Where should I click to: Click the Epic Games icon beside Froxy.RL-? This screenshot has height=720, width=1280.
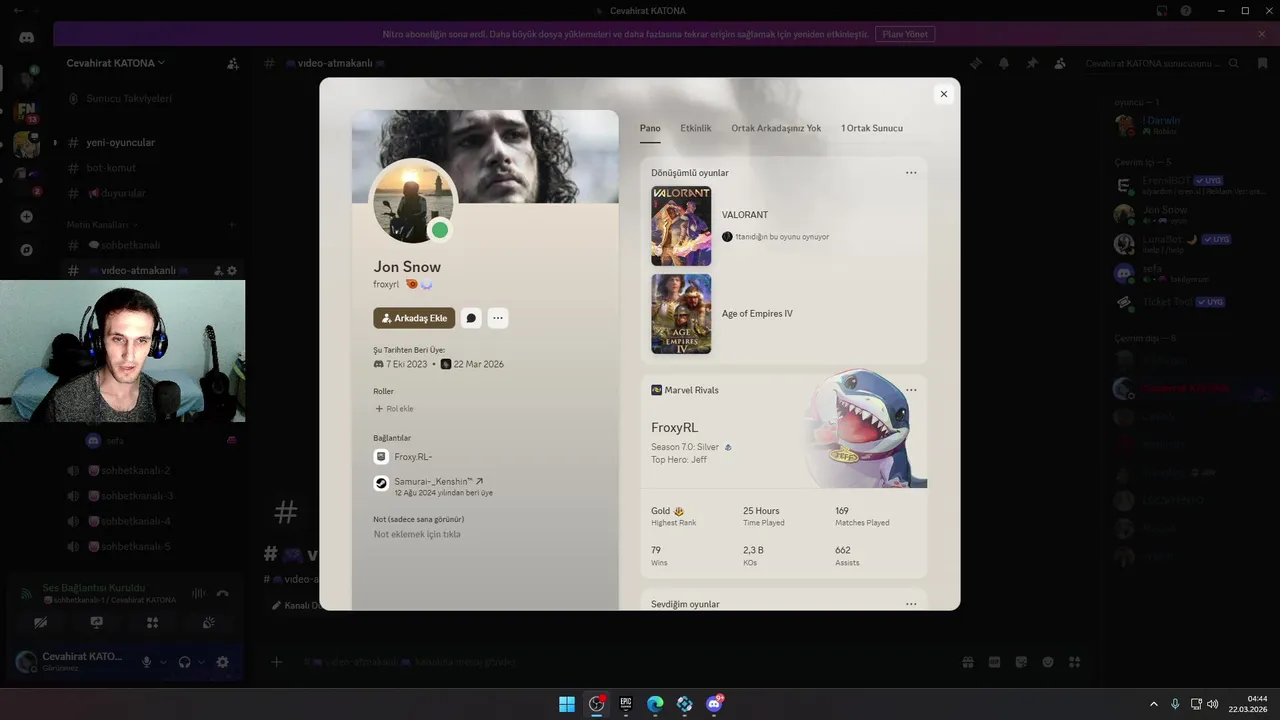point(381,457)
